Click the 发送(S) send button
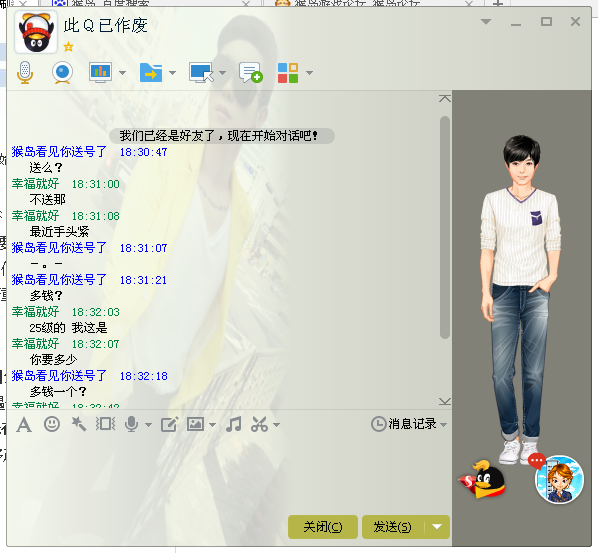The height and width of the screenshot is (553, 598). coord(393,527)
